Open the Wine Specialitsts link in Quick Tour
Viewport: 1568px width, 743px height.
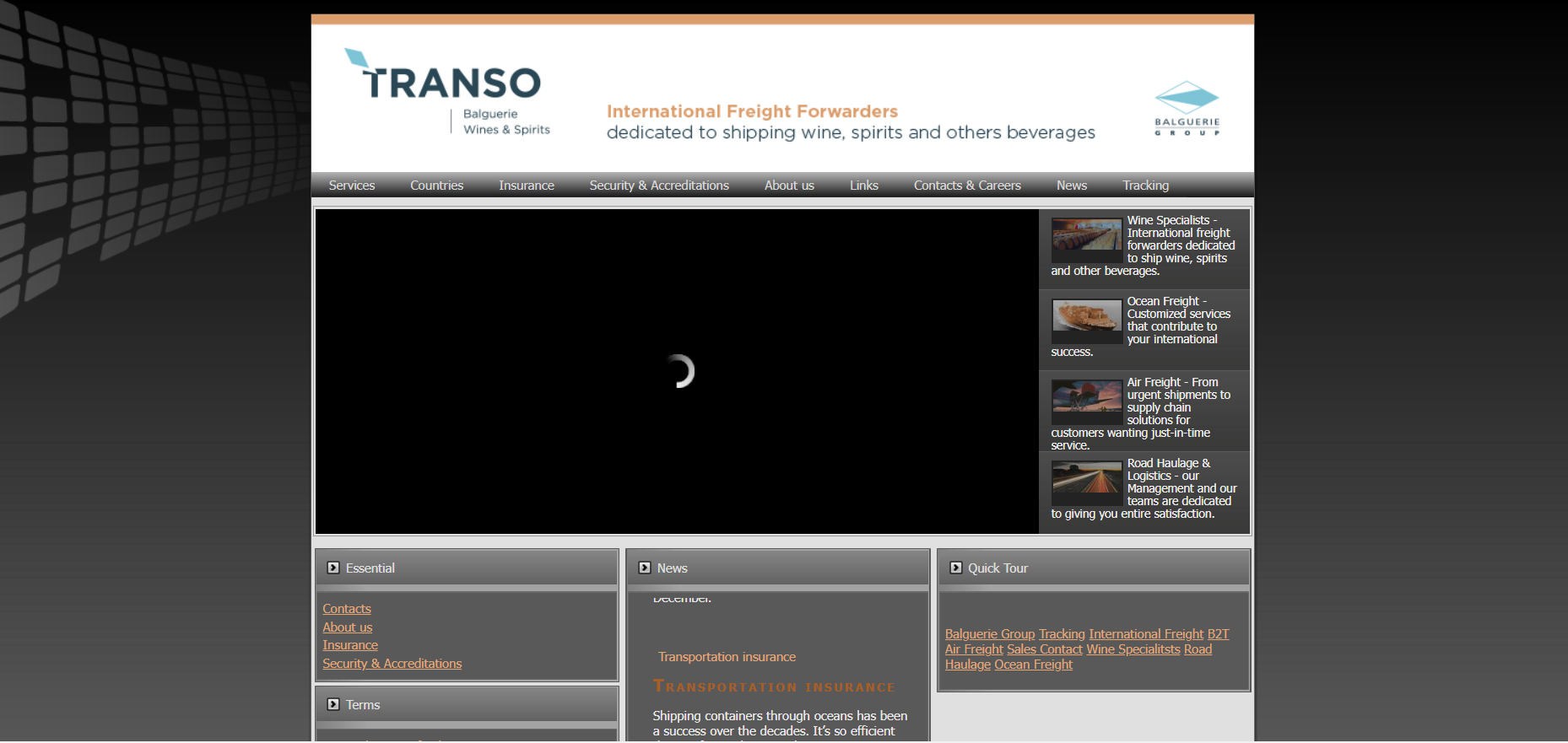1133,649
